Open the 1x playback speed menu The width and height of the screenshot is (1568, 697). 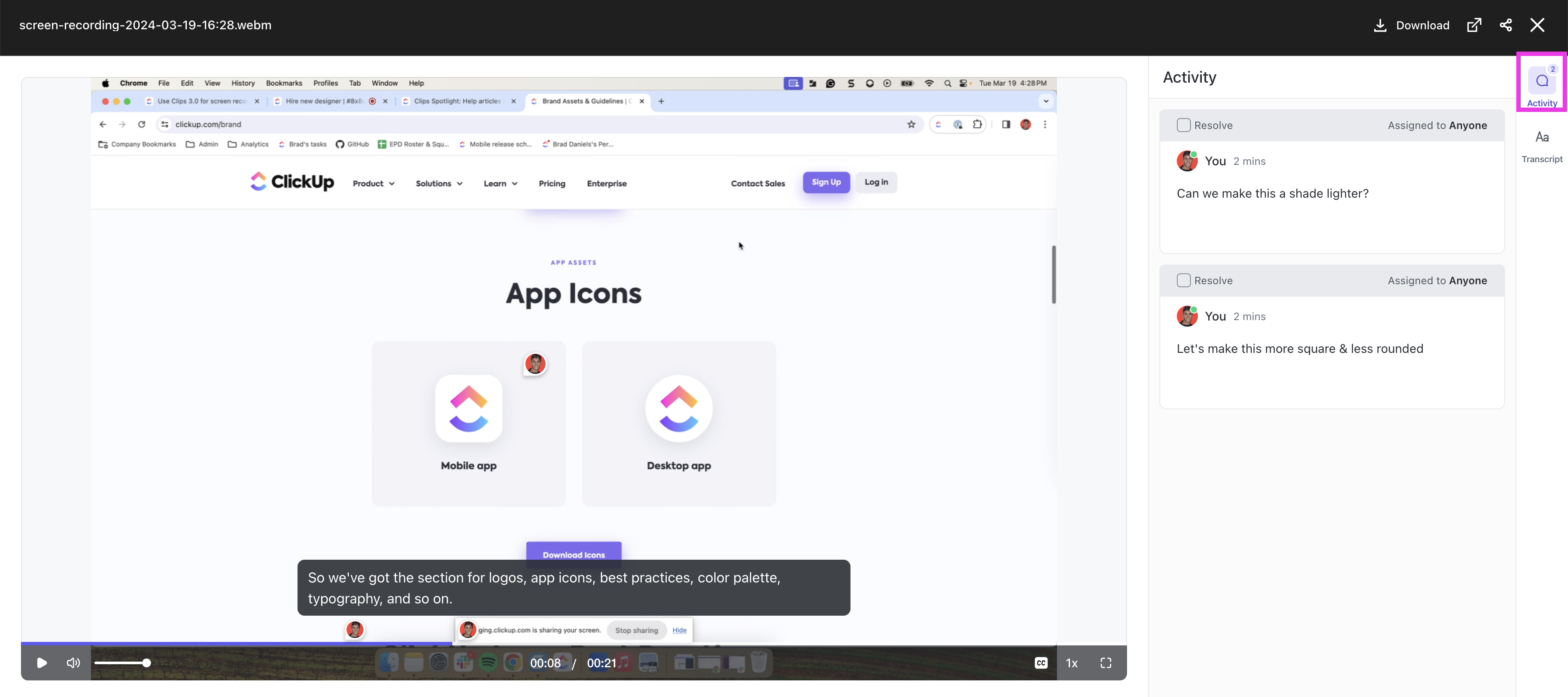pyautogui.click(x=1071, y=663)
